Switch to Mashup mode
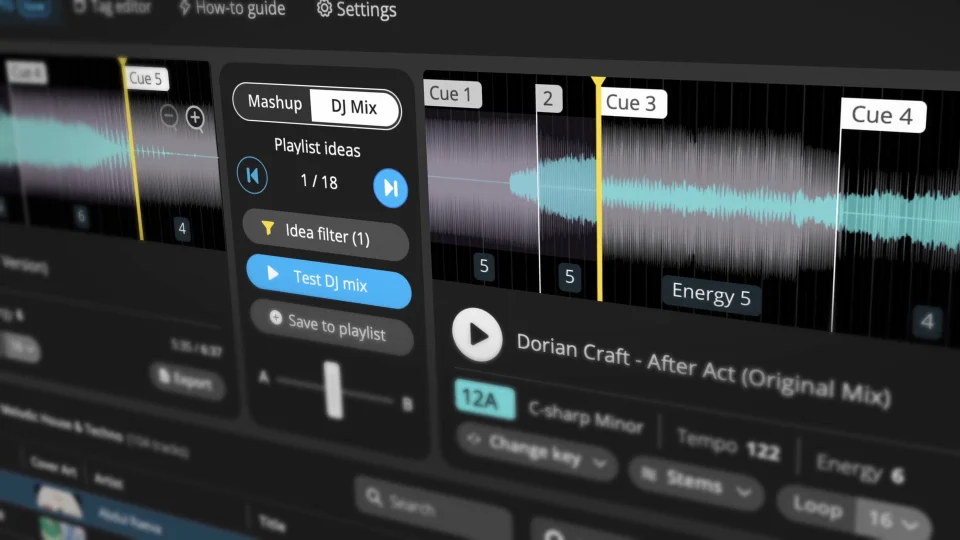 tap(274, 102)
